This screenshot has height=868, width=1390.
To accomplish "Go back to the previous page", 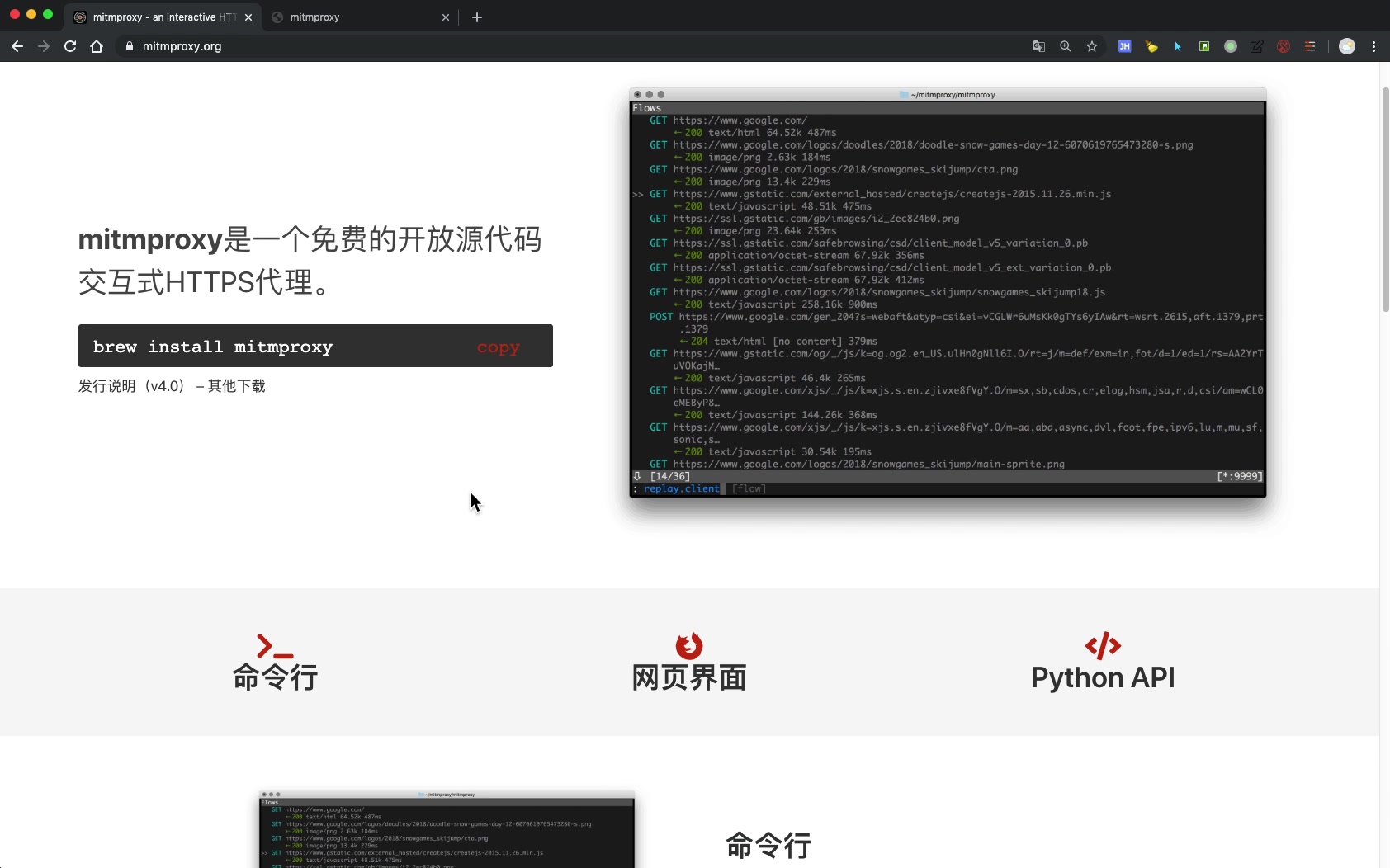I will [x=17, y=46].
